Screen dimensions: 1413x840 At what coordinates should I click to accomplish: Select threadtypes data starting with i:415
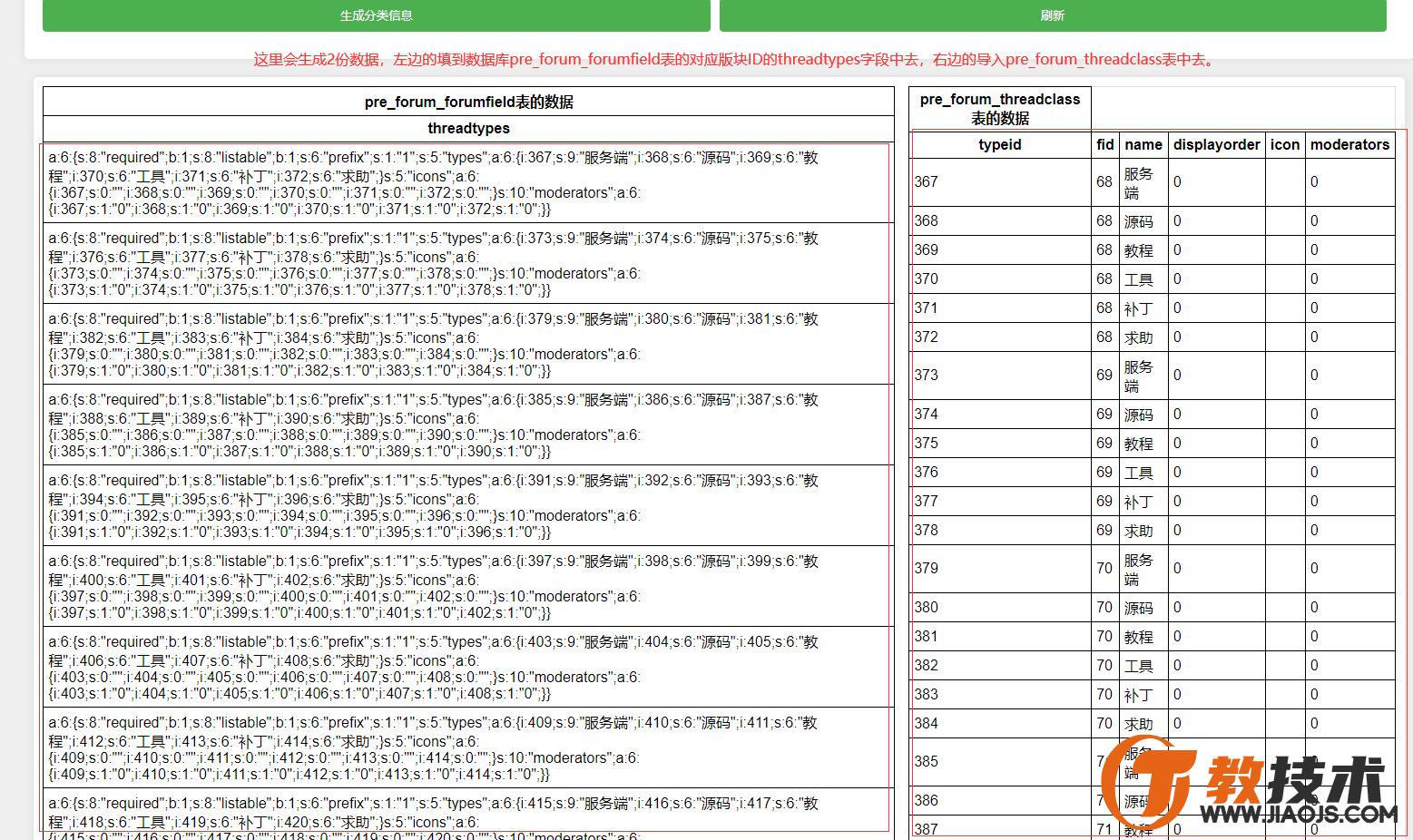tap(468, 815)
